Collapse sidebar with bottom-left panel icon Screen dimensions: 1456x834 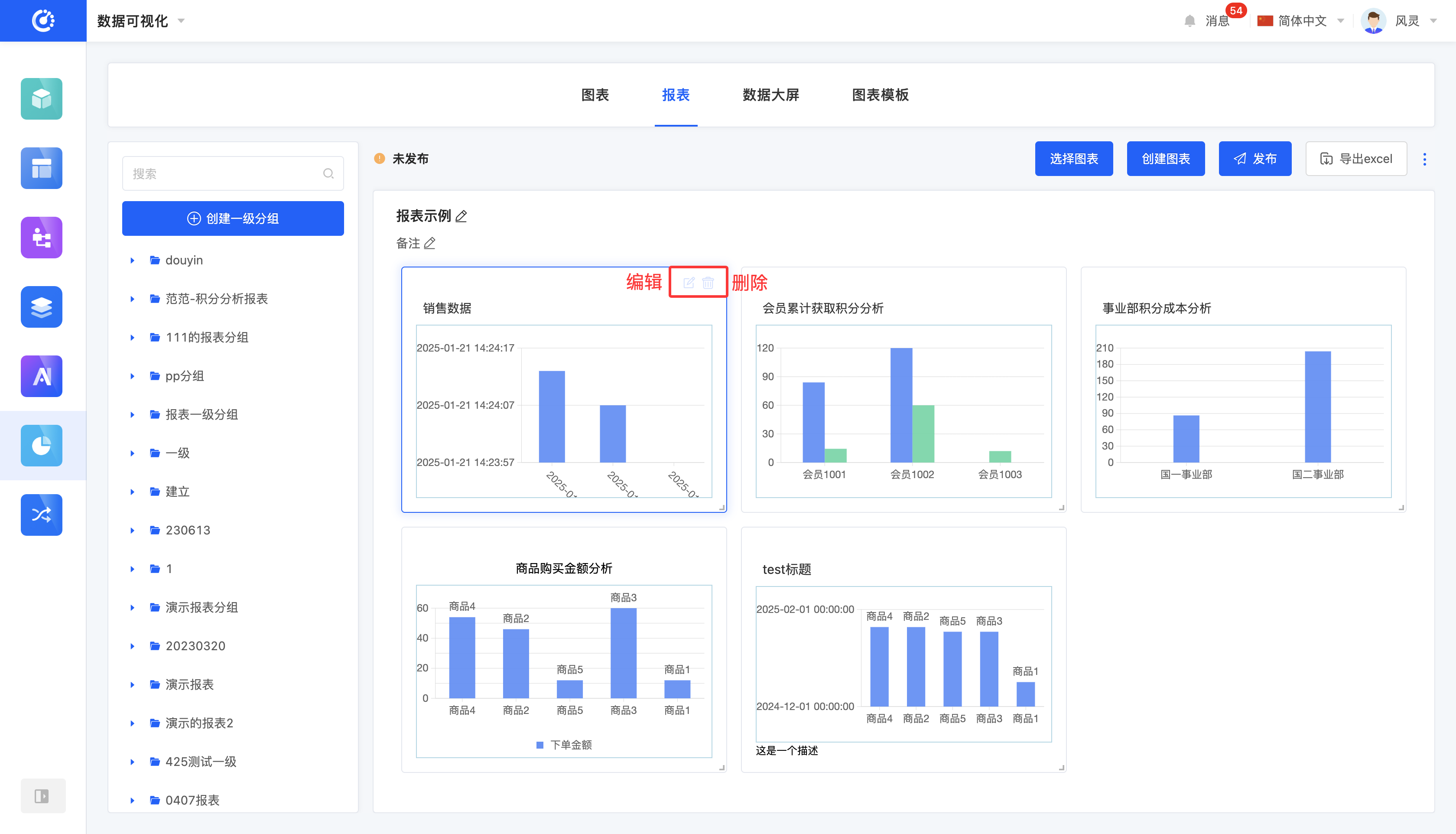[x=42, y=795]
